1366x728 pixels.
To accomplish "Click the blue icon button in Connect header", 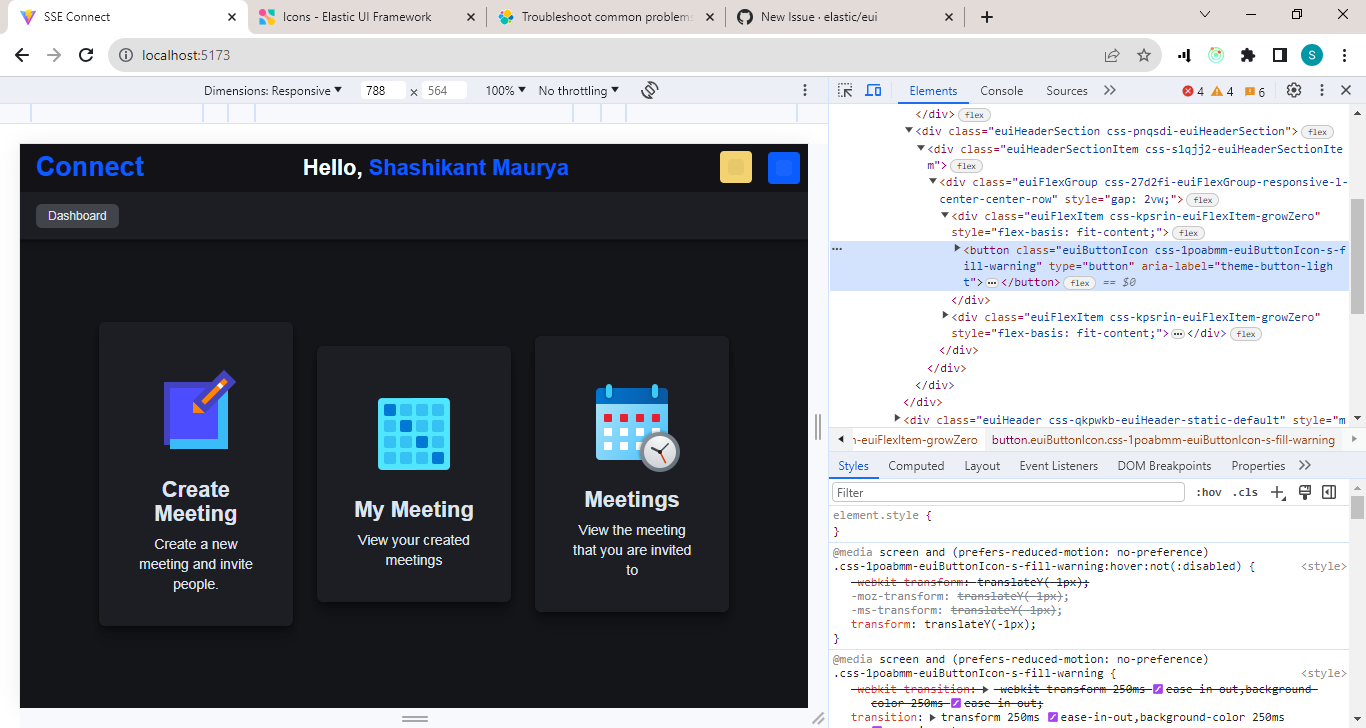I will [784, 167].
